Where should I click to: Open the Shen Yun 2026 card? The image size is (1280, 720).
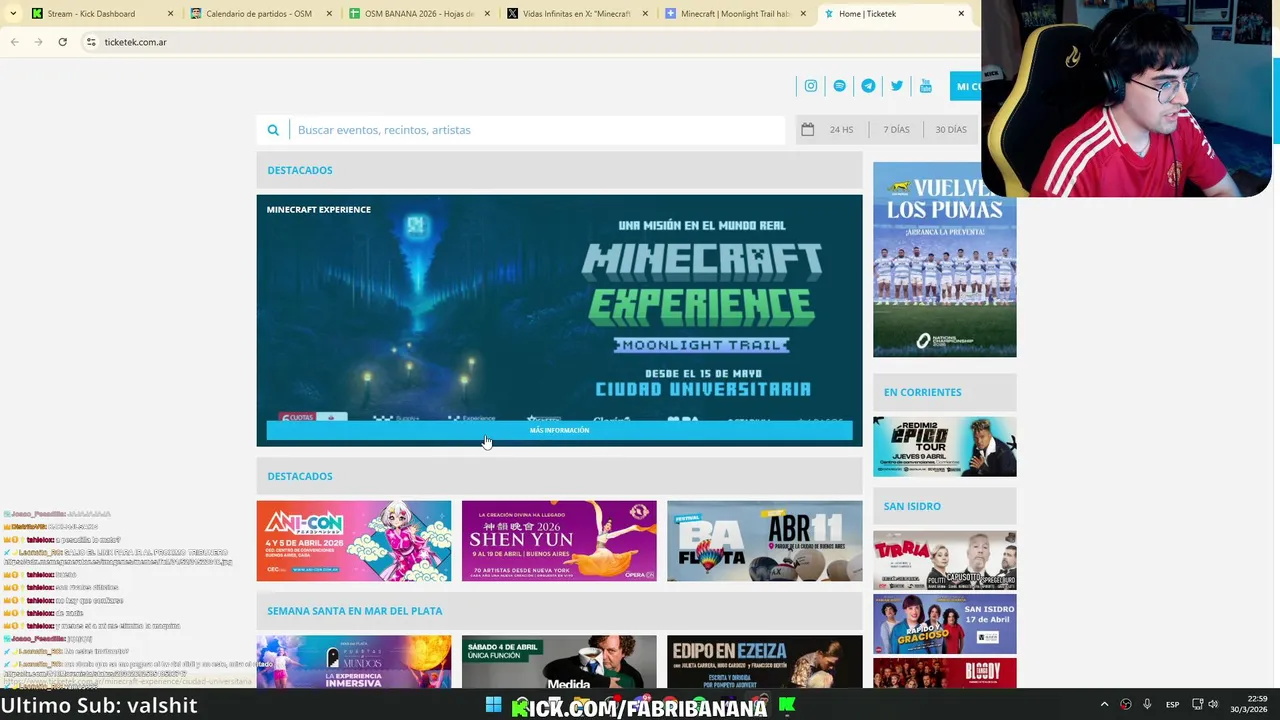[x=559, y=540]
